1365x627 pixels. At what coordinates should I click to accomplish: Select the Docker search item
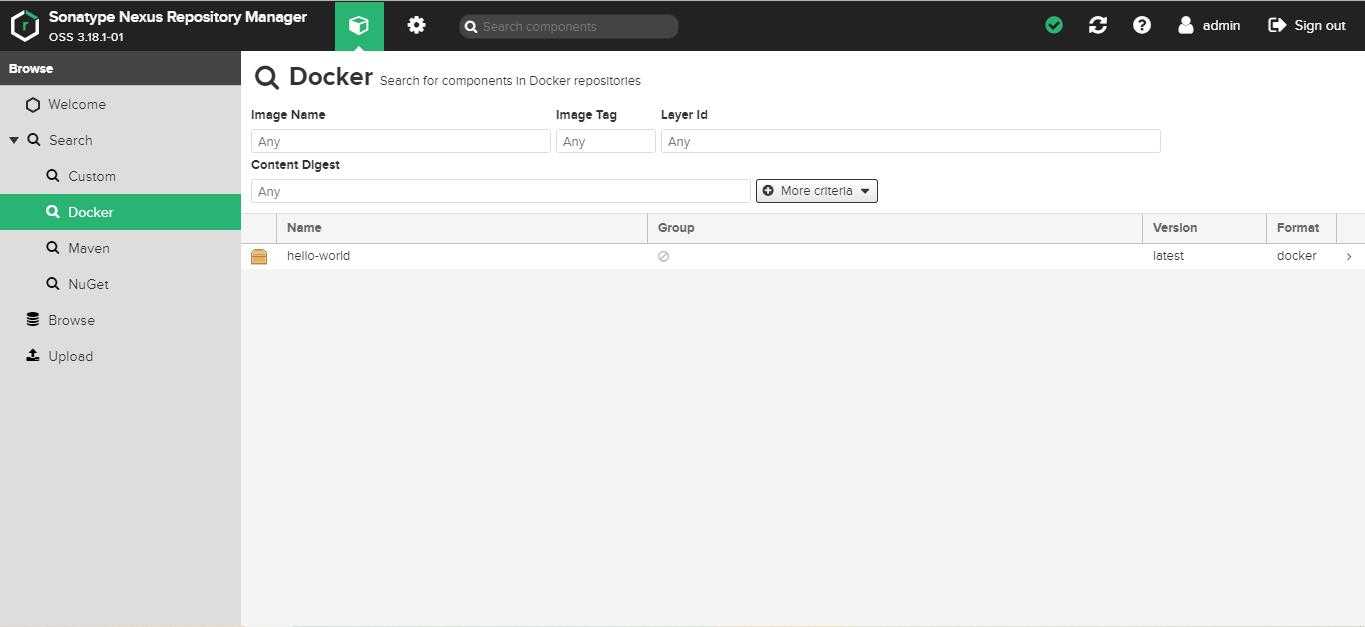(x=120, y=212)
